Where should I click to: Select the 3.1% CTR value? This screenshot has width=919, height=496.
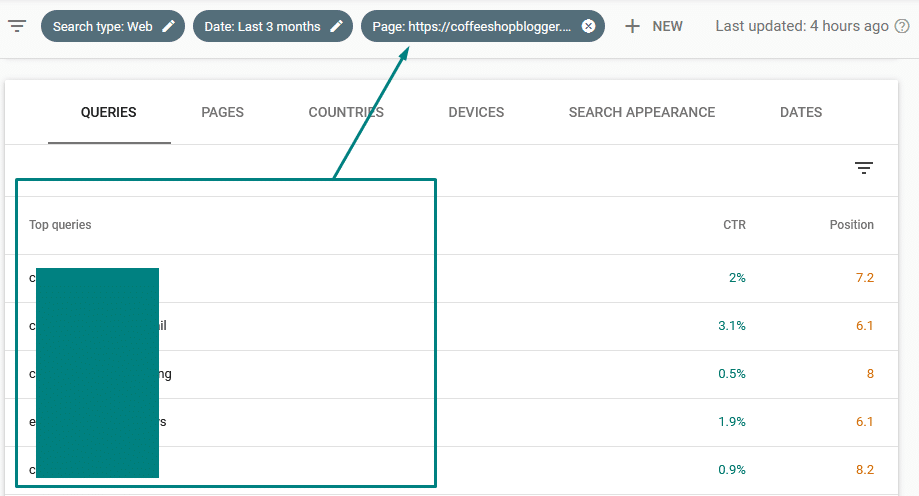point(731,325)
